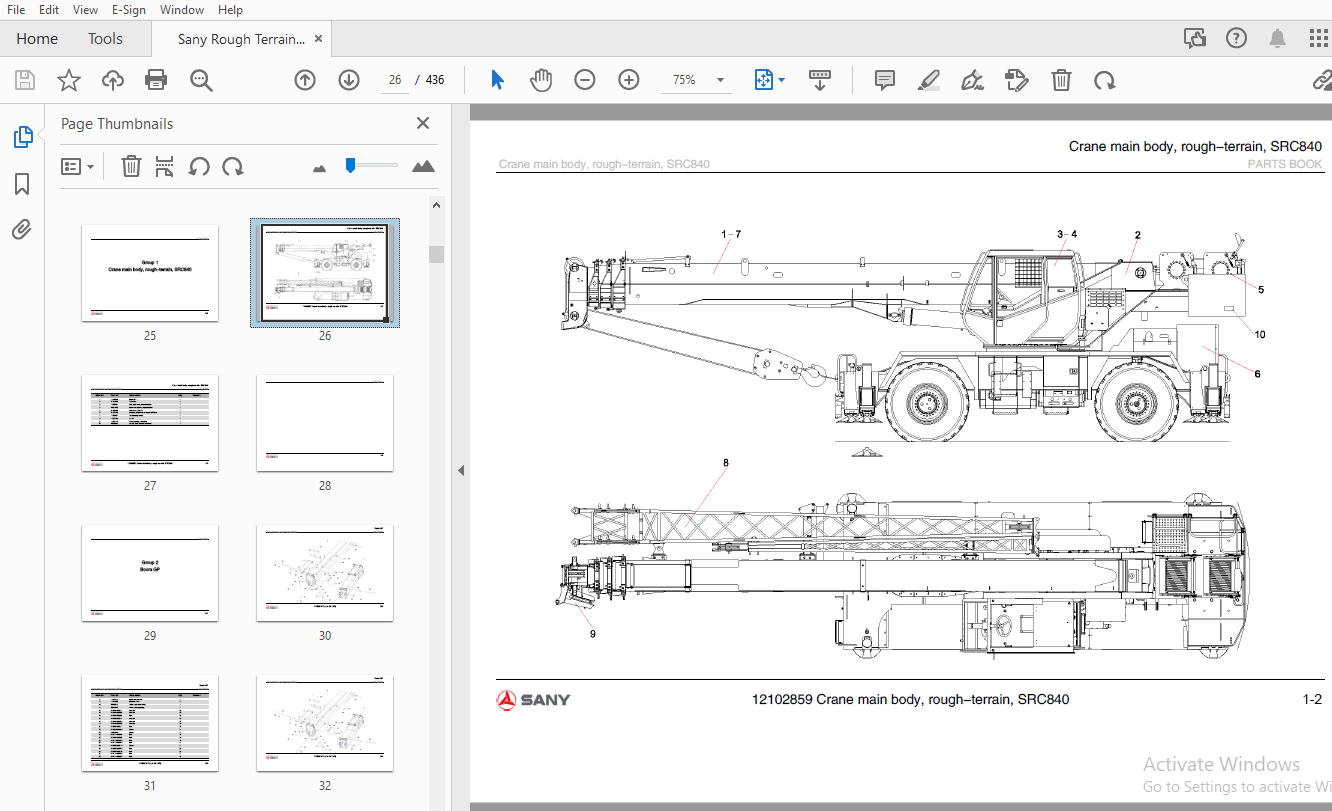Image resolution: width=1332 pixels, height=811 pixels.
Task: Open the Window menu
Action: (182, 10)
